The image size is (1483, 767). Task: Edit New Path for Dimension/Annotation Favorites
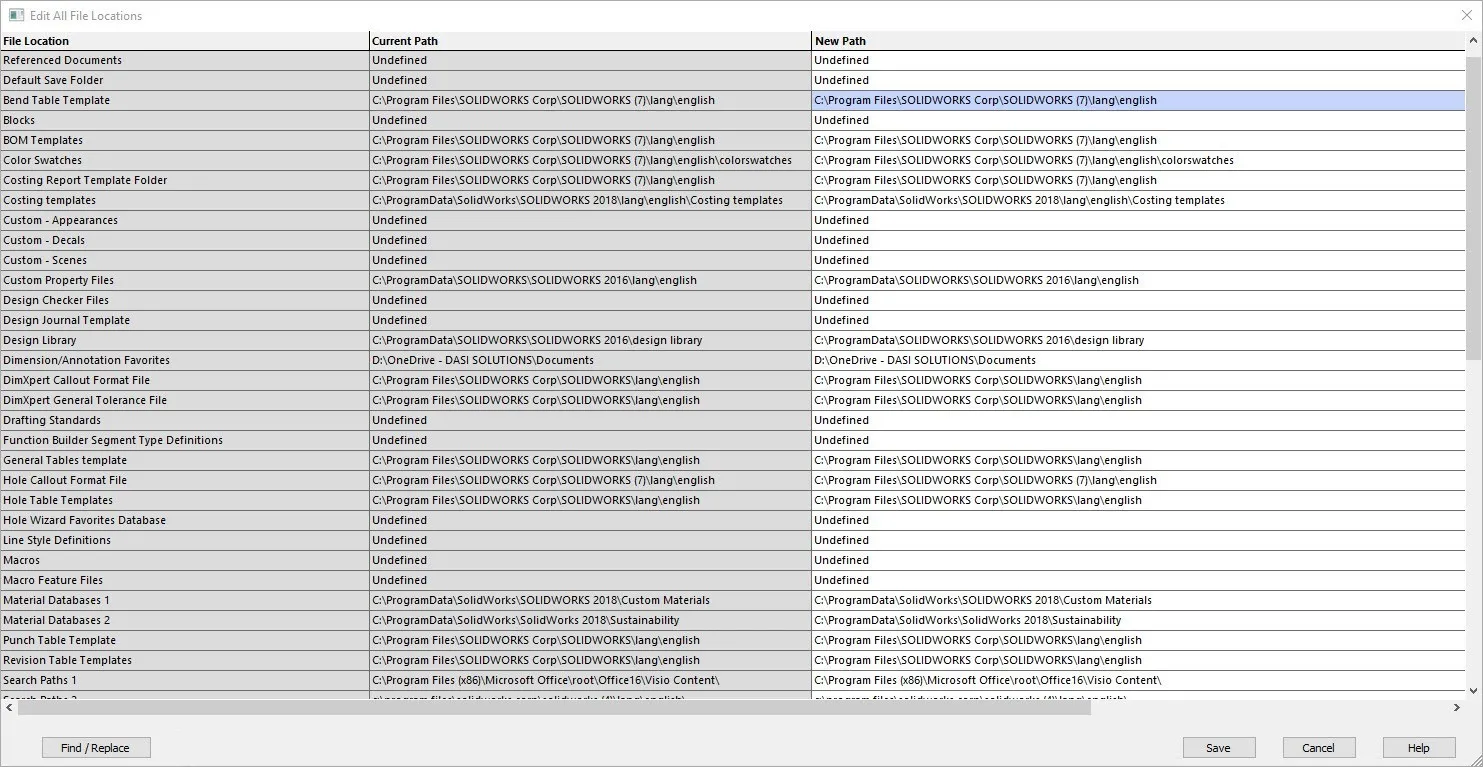pyautogui.click(x=1138, y=360)
